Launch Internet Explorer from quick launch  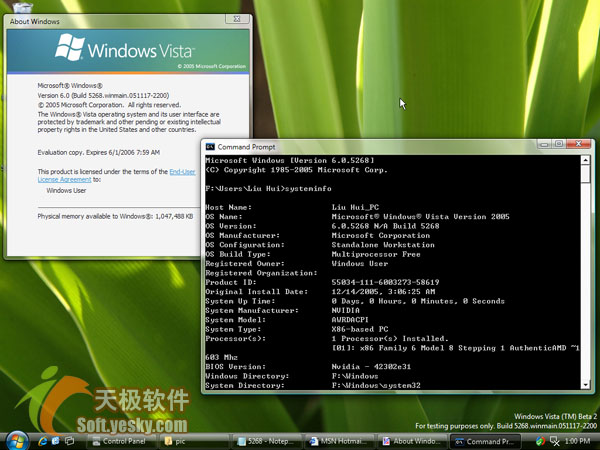(x=42, y=441)
